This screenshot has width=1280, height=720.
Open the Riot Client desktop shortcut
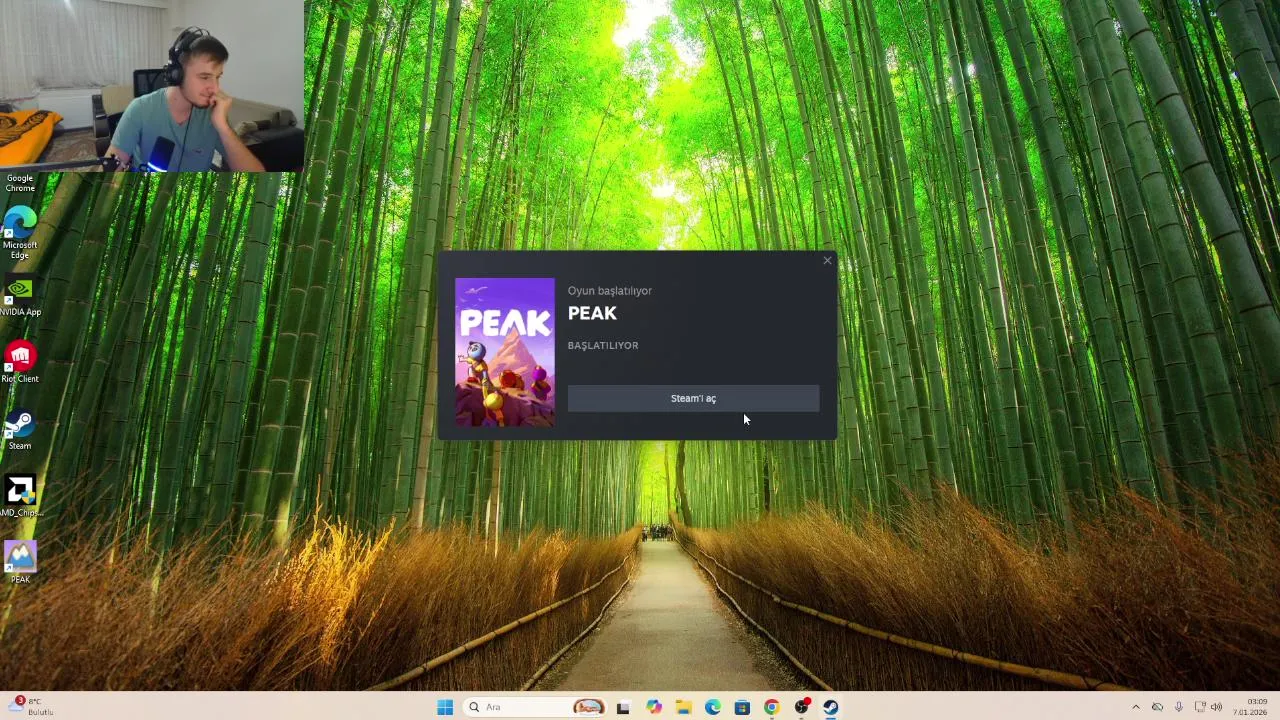[x=20, y=363]
